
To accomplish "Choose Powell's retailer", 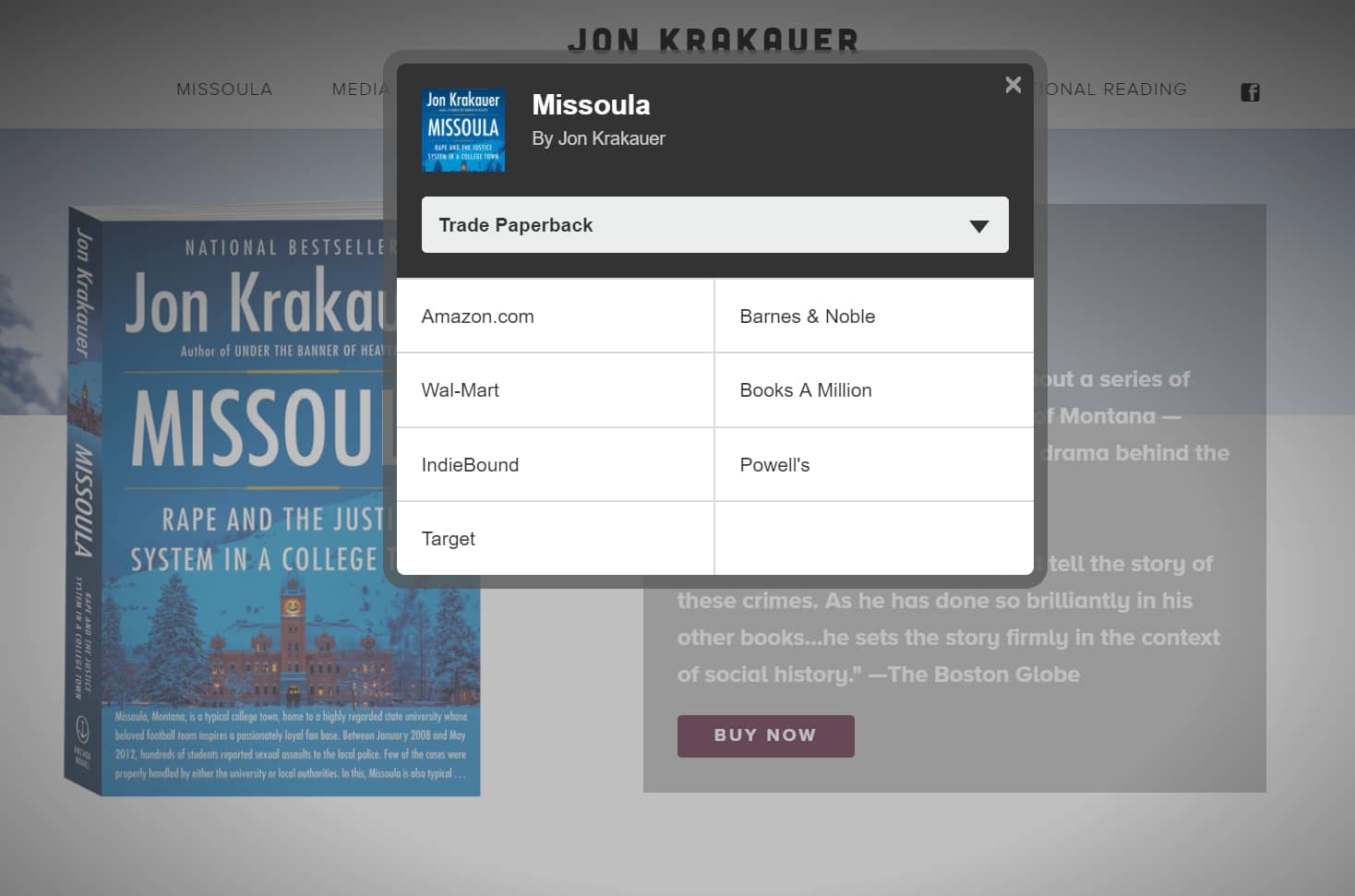I will (874, 465).
